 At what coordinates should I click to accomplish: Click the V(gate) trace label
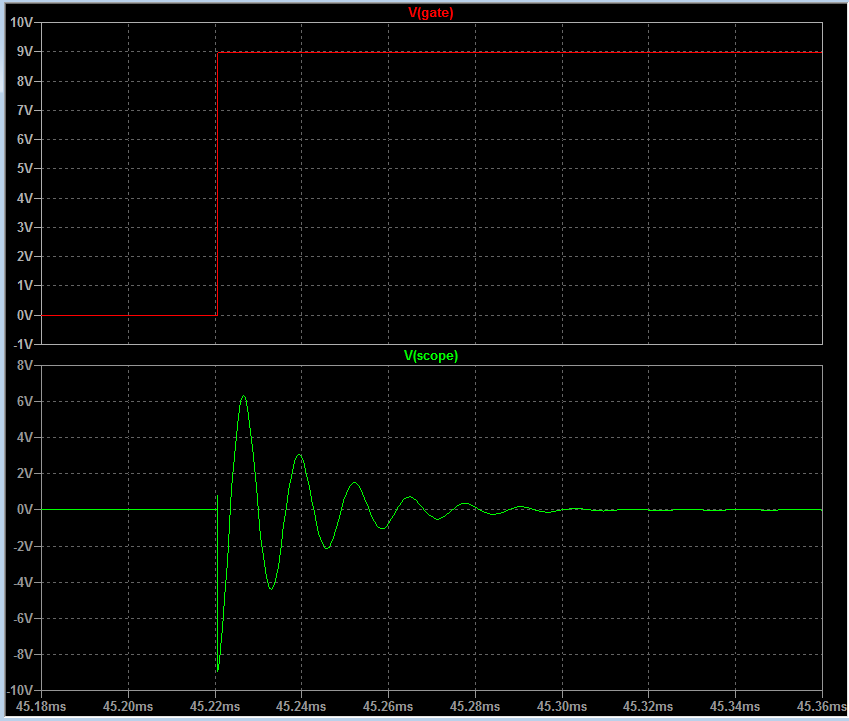point(430,12)
